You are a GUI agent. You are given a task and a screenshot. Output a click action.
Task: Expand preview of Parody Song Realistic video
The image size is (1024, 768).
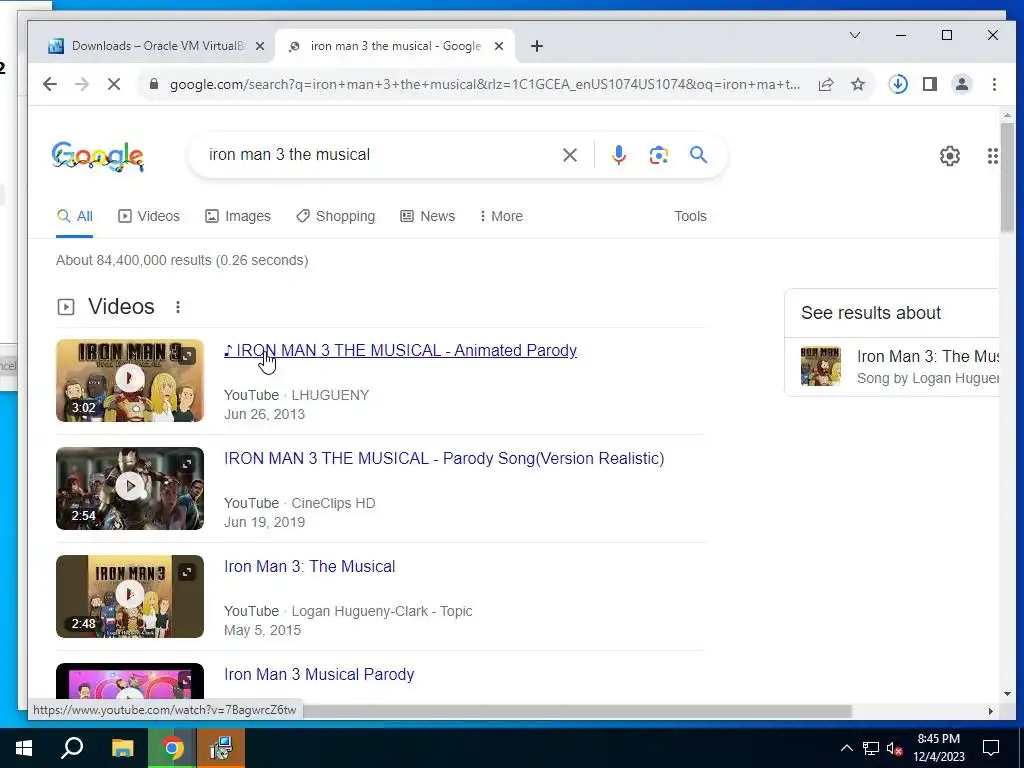187,464
